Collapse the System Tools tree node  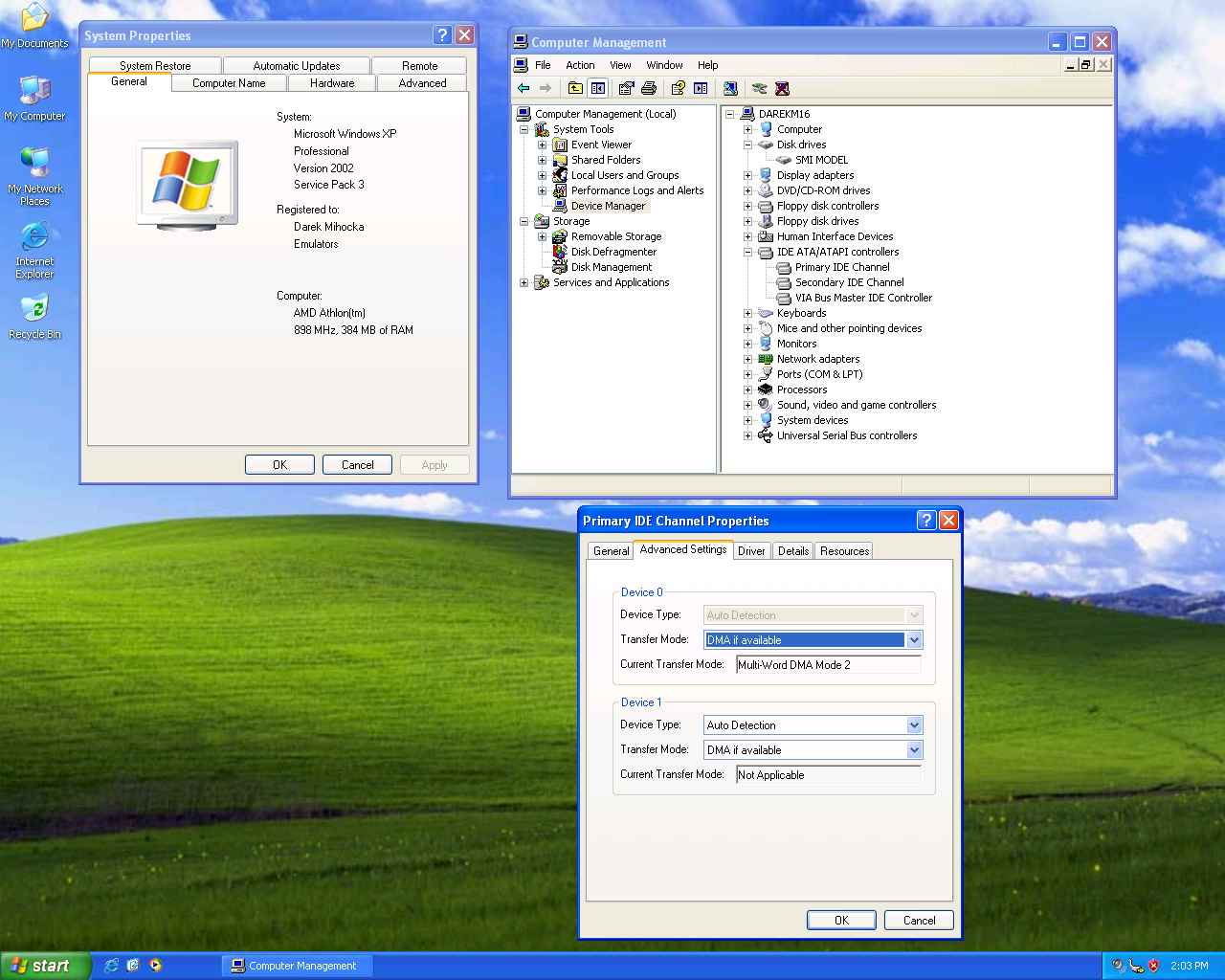[x=523, y=129]
